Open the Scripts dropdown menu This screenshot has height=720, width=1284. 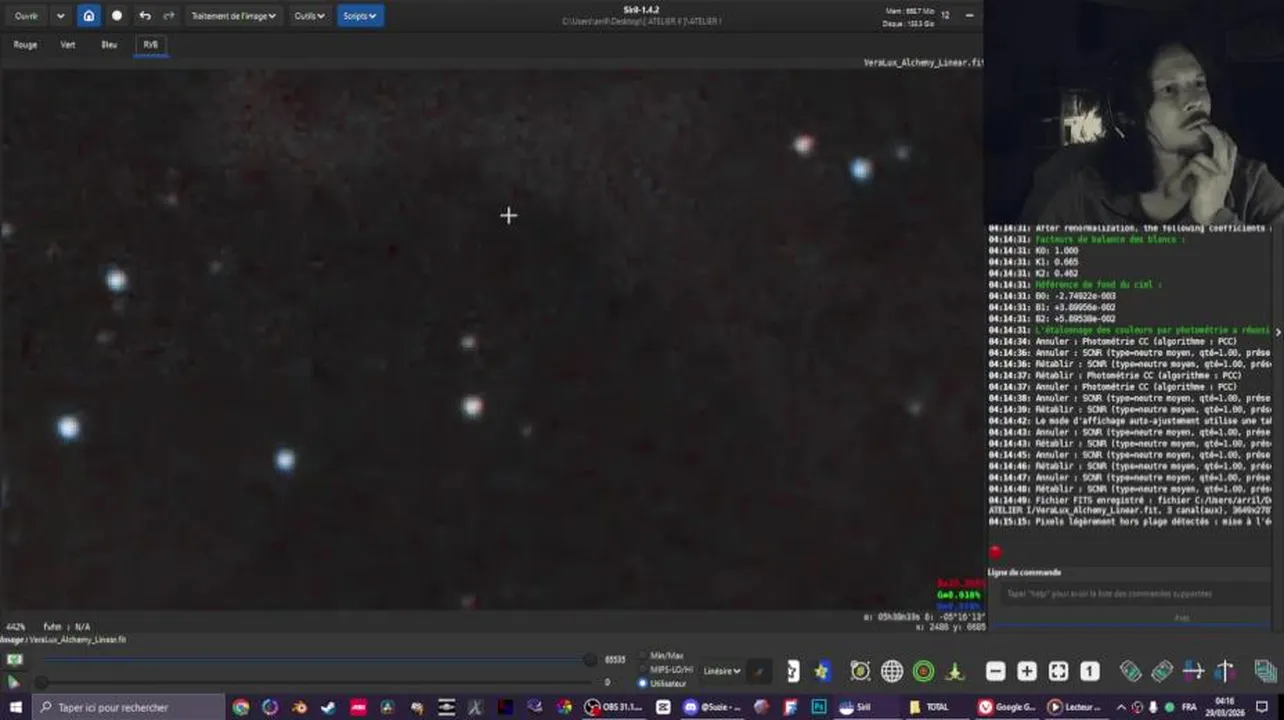point(360,16)
